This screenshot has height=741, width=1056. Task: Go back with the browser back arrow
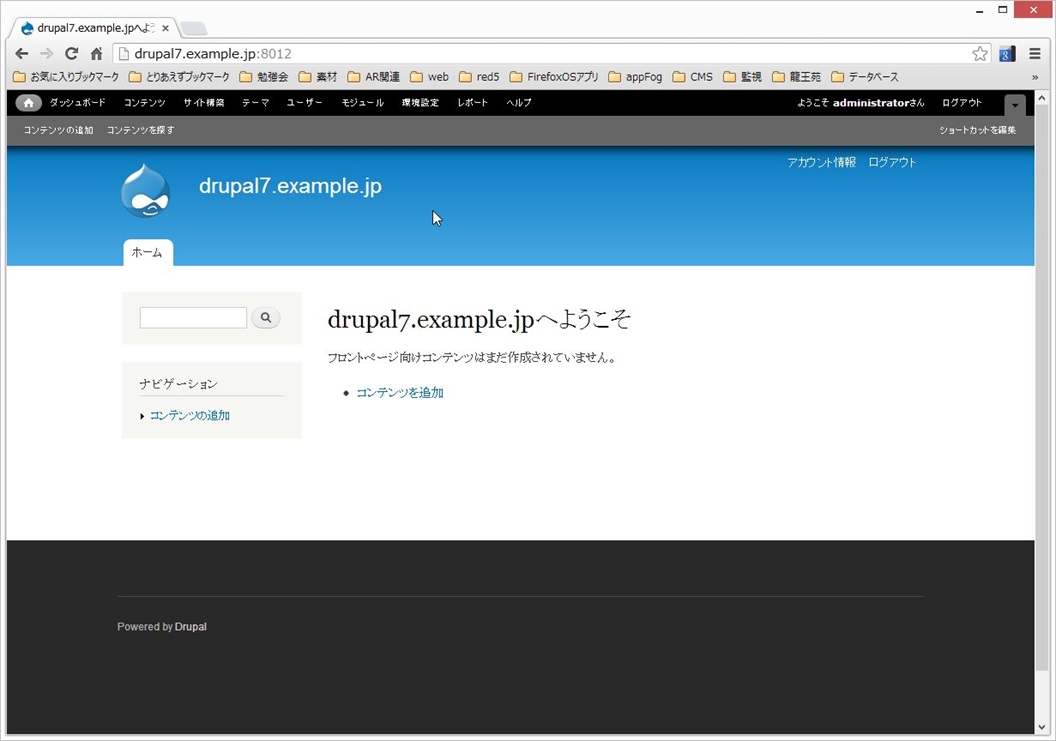coord(22,54)
